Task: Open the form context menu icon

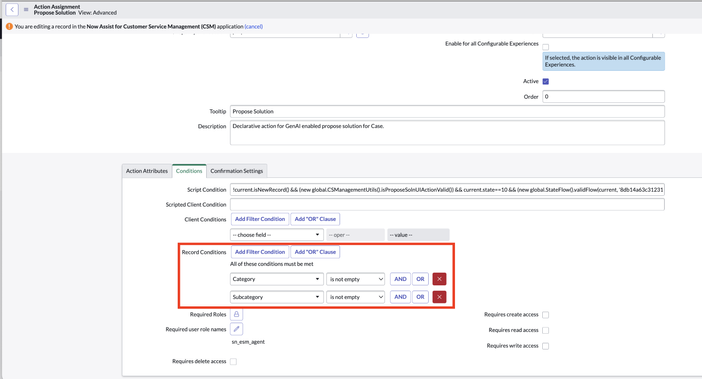Action: pyautogui.click(x=26, y=9)
